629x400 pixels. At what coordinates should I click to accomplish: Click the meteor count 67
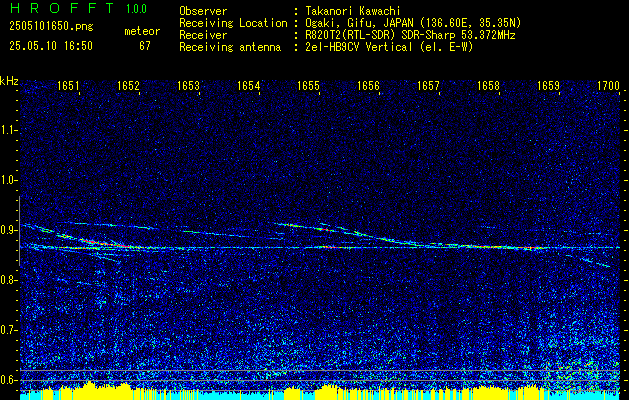(145, 46)
